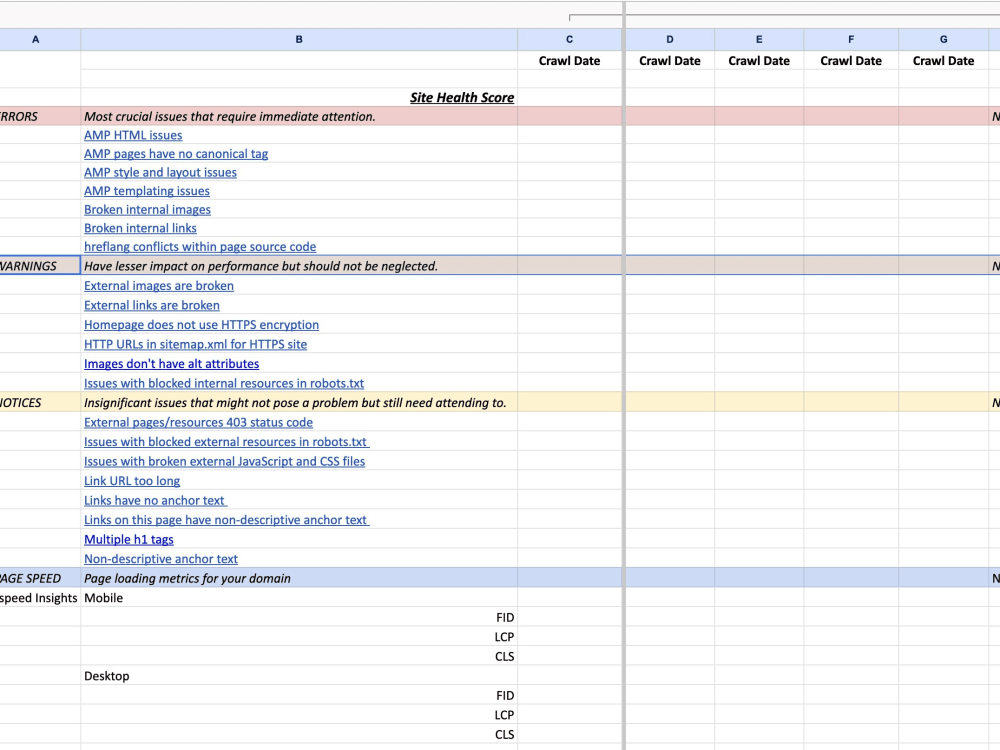1000x750 pixels.
Task: Select the speed Insights cell
Action: [x=40, y=598]
